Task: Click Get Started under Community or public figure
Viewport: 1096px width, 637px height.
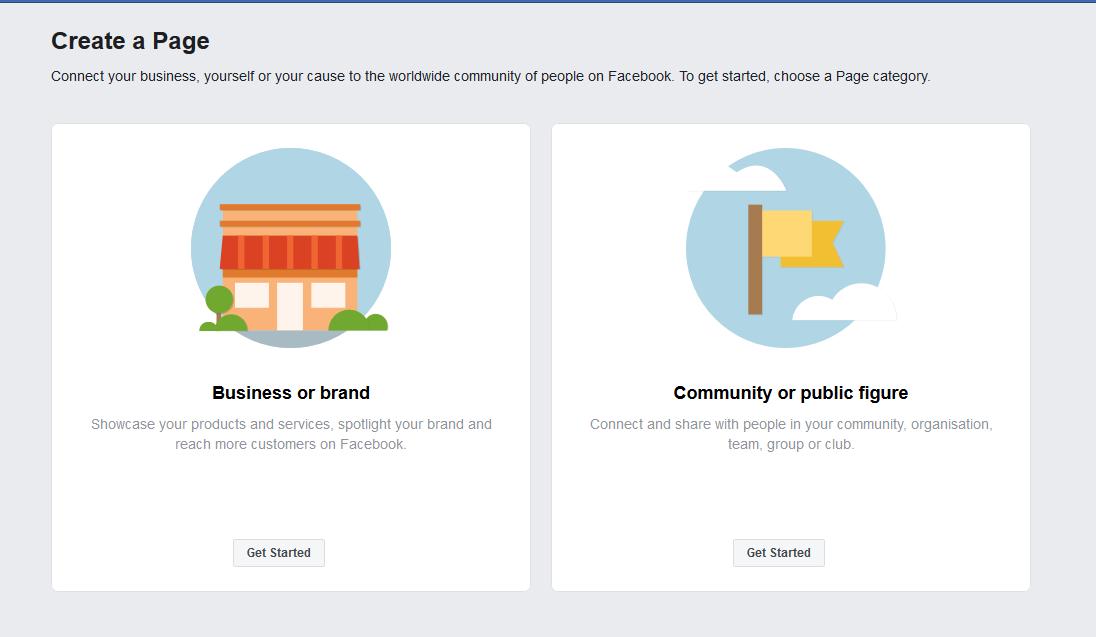Action: click(x=778, y=552)
